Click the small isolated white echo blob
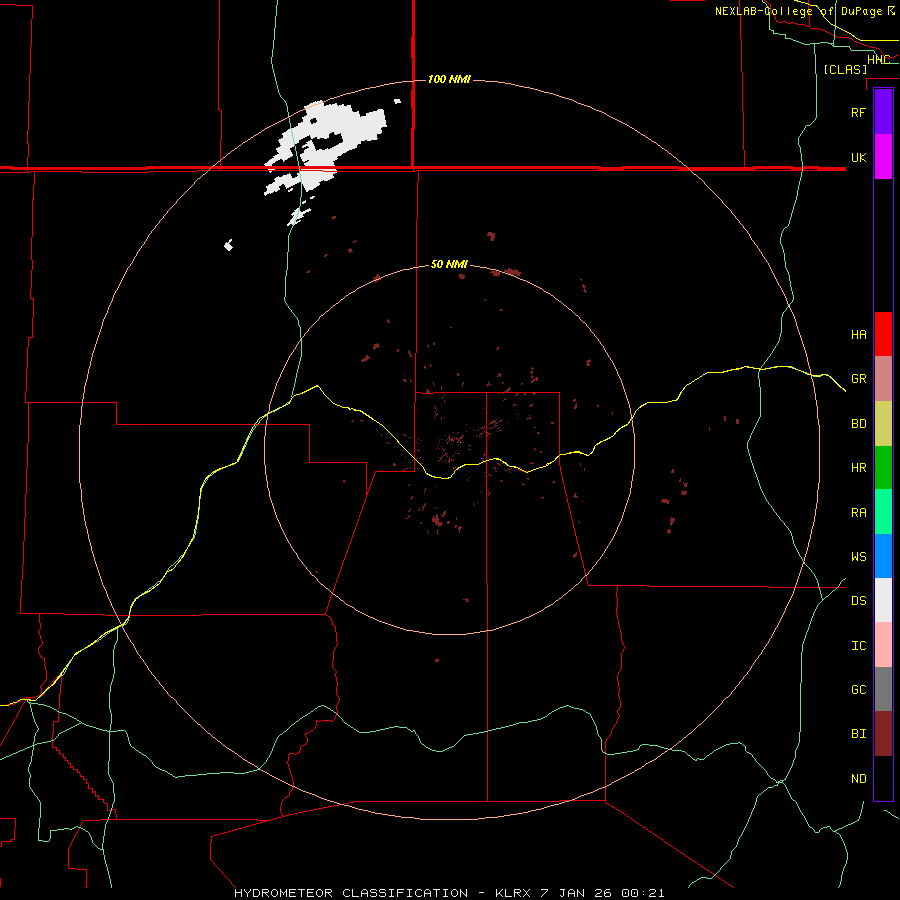The width and height of the screenshot is (900, 900). pyautogui.click(x=228, y=245)
